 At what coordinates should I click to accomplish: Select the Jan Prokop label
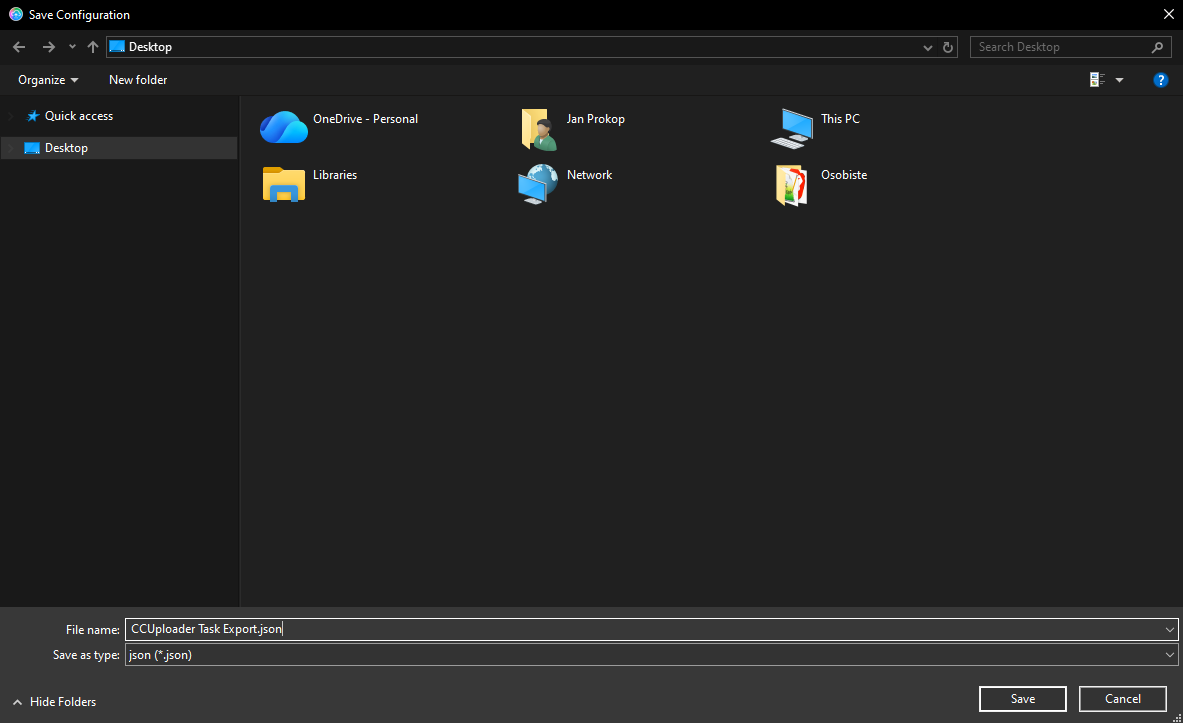point(595,118)
